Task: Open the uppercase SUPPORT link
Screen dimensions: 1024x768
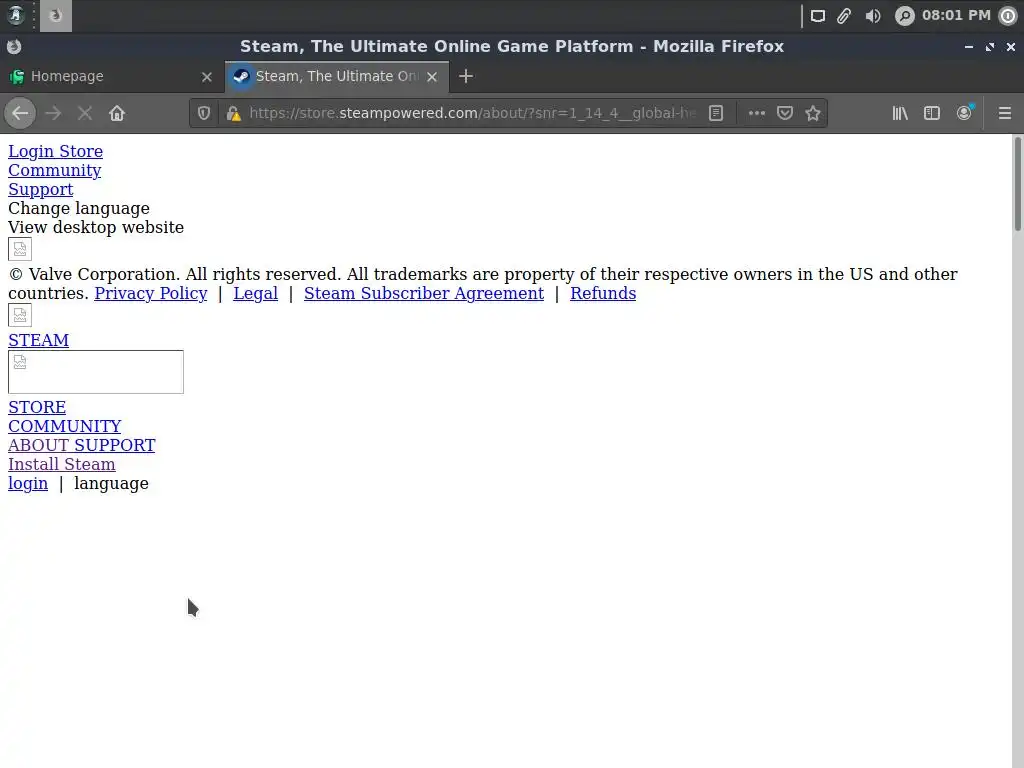Action: pos(114,445)
